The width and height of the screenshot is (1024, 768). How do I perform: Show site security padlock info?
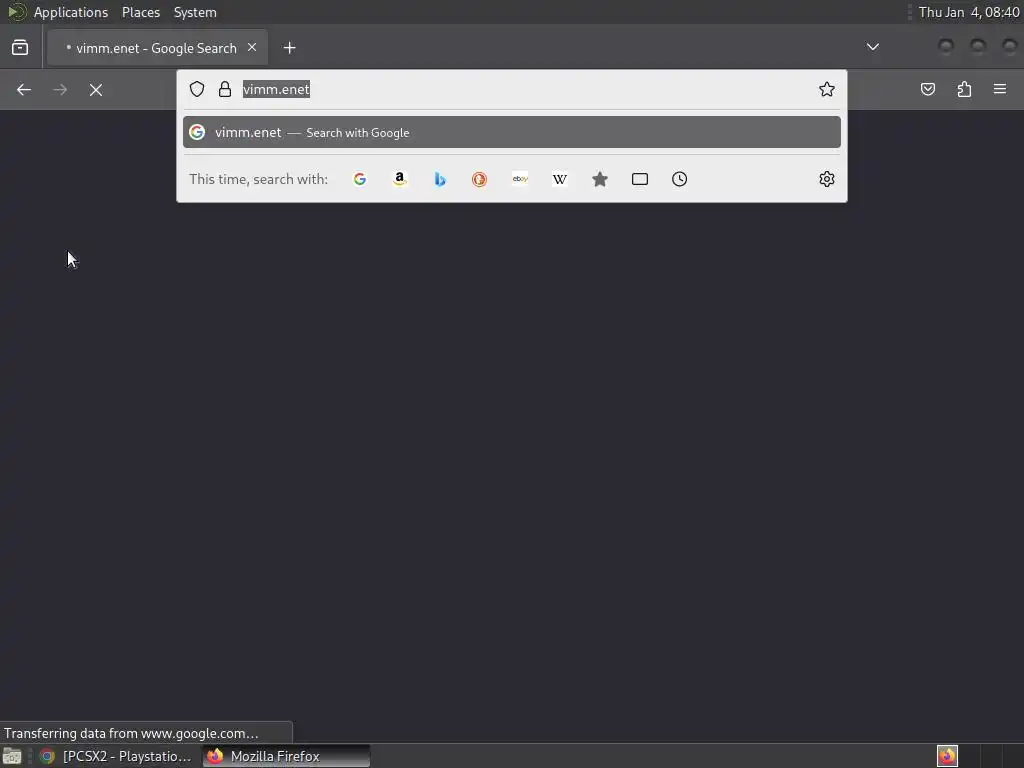click(225, 89)
